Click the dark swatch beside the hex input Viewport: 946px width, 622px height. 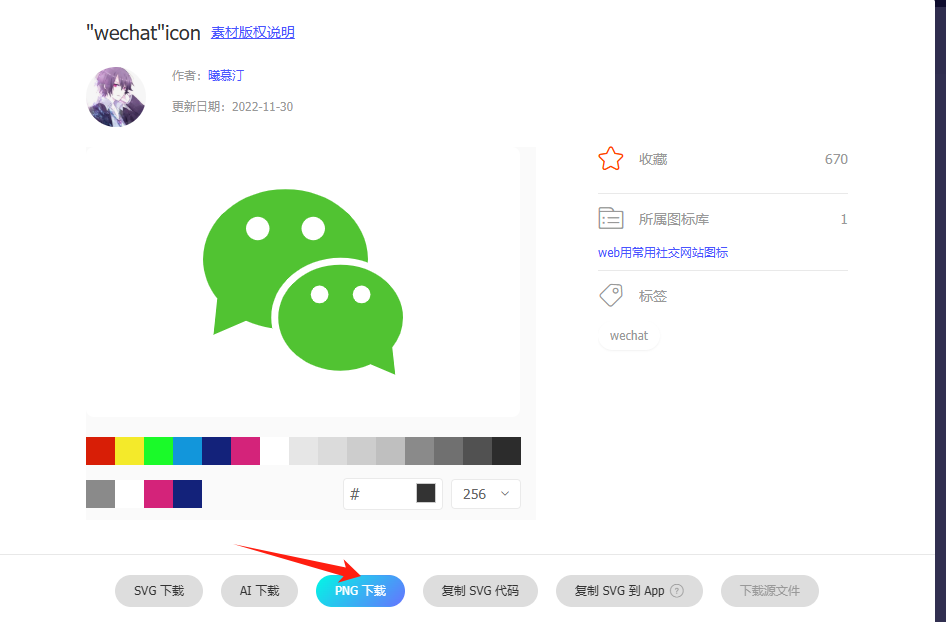click(426, 493)
